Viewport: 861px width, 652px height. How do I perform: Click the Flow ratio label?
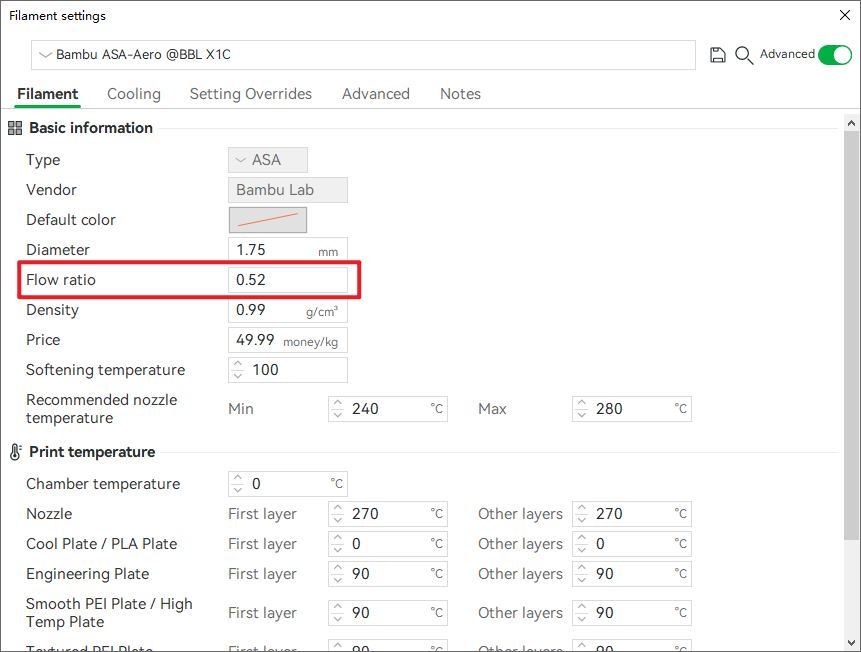(x=61, y=280)
